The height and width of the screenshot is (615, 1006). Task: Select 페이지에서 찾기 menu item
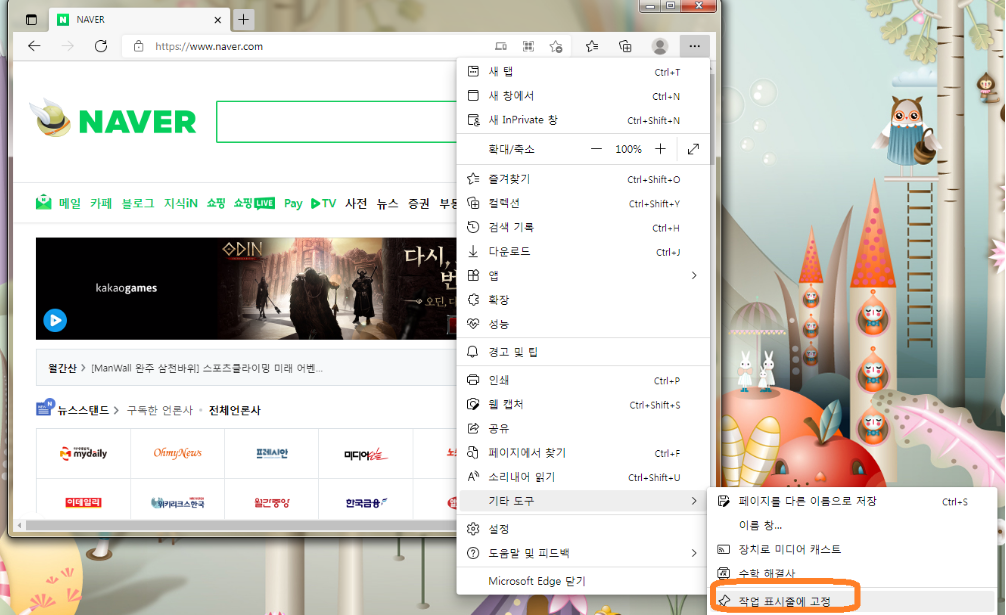583,453
